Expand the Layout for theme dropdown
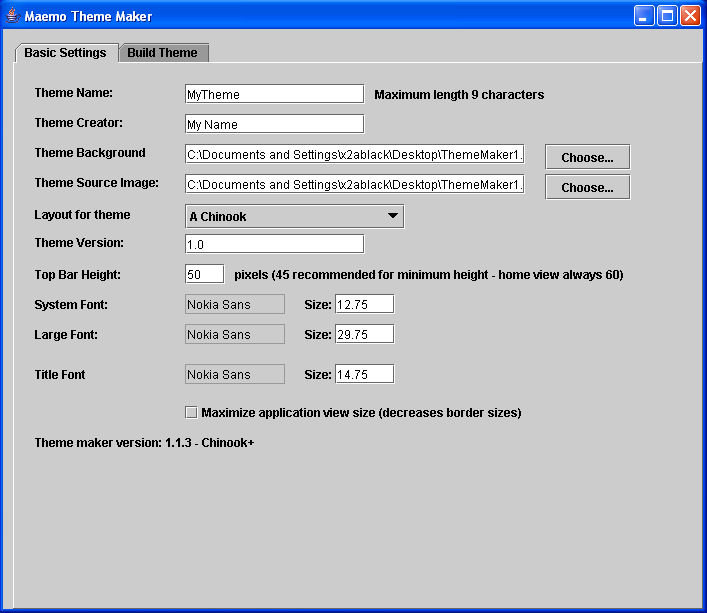Screen dimensions: 707x613 coord(294,216)
